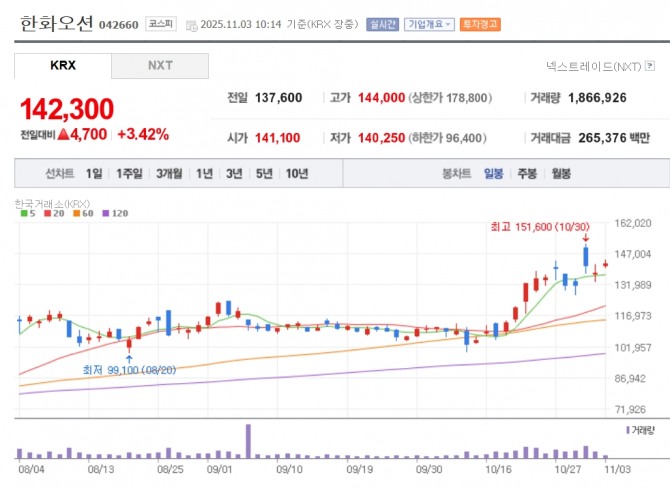The height and width of the screenshot is (490, 670).
Task: Click the red 20-day moving average swatch
Action: pos(47,213)
